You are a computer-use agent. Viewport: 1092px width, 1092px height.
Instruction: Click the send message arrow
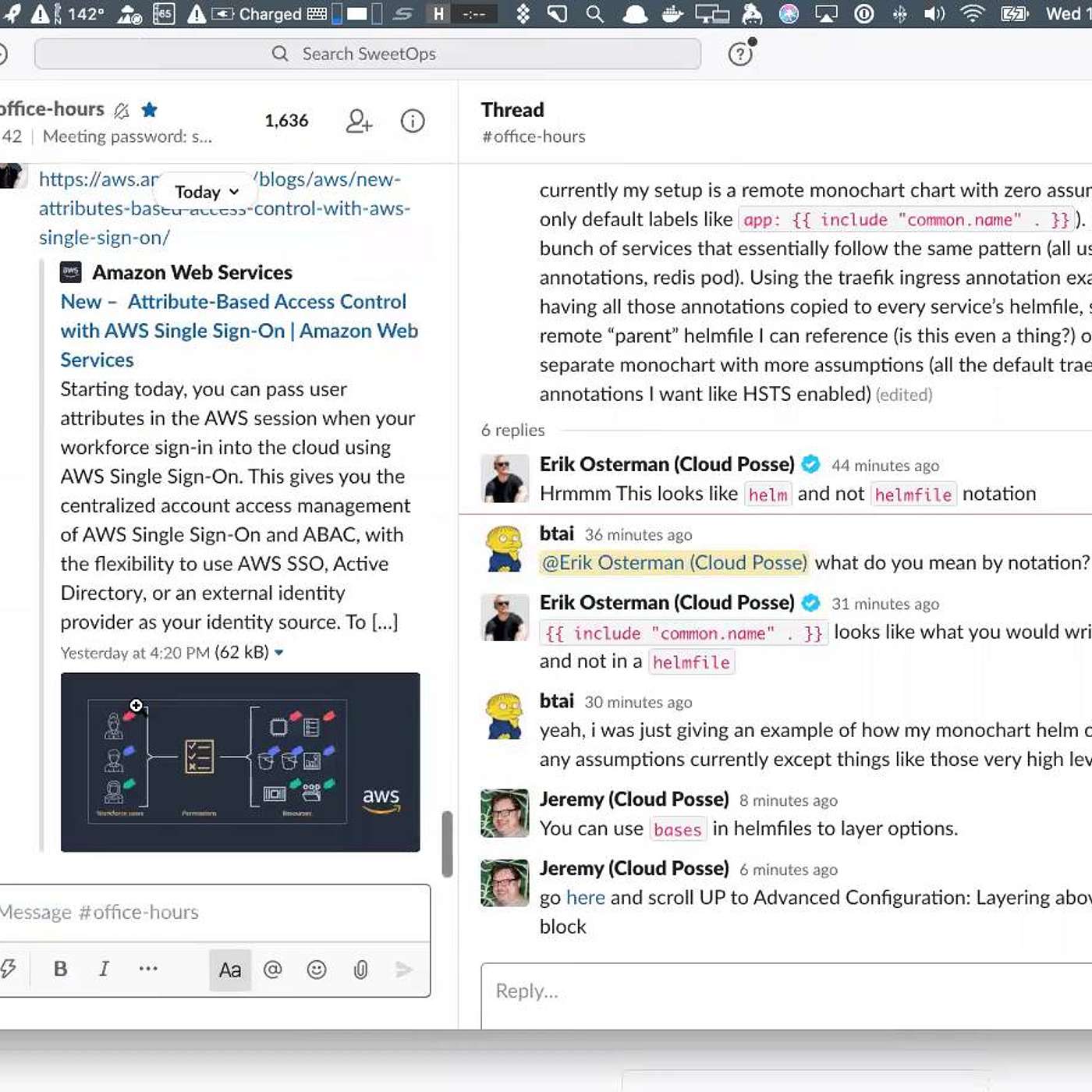tap(404, 970)
